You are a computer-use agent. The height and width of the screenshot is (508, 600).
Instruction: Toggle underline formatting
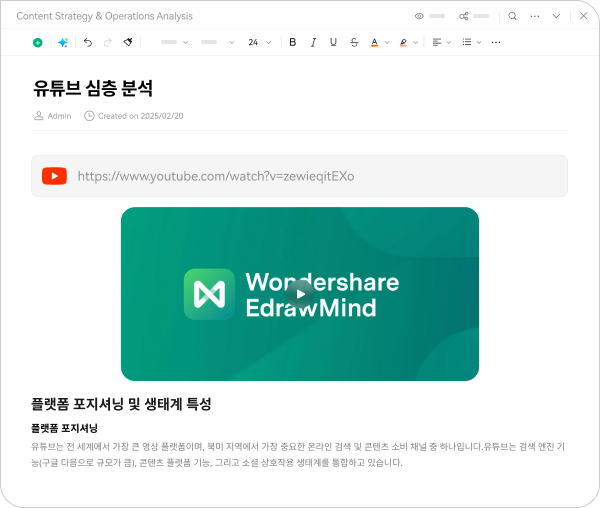click(333, 42)
